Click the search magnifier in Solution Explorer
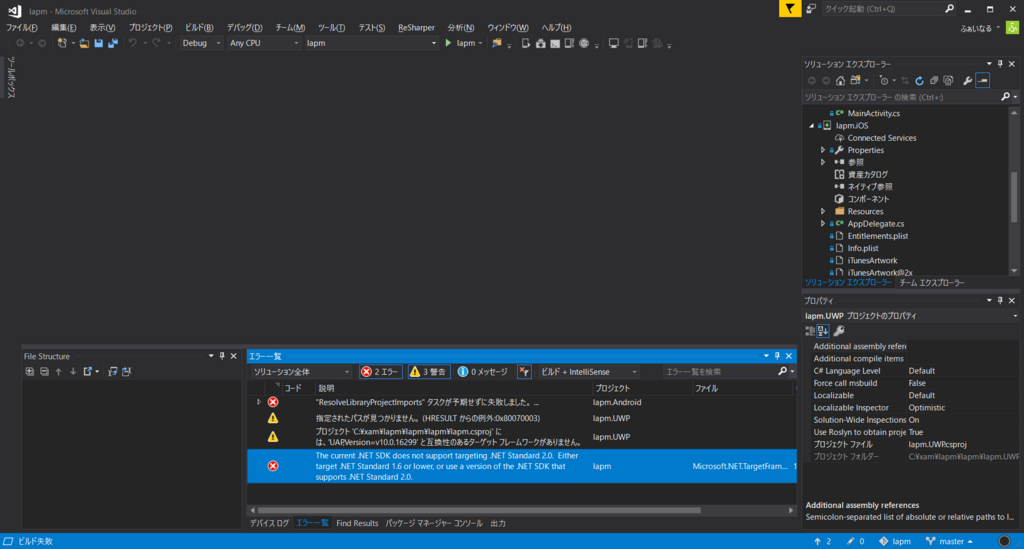 tap(1006, 97)
